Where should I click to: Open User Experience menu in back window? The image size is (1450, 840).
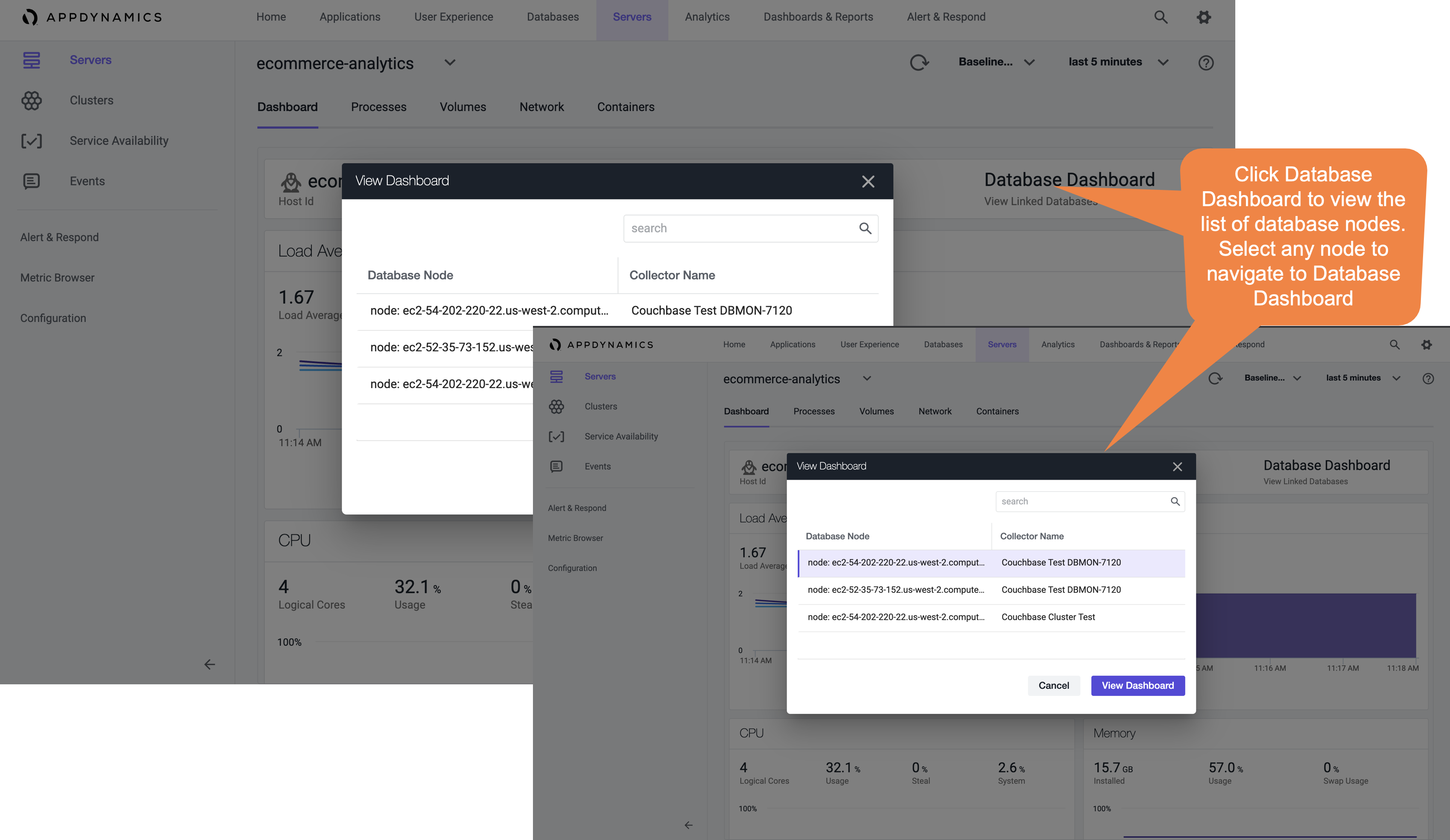(x=453, y=17)
